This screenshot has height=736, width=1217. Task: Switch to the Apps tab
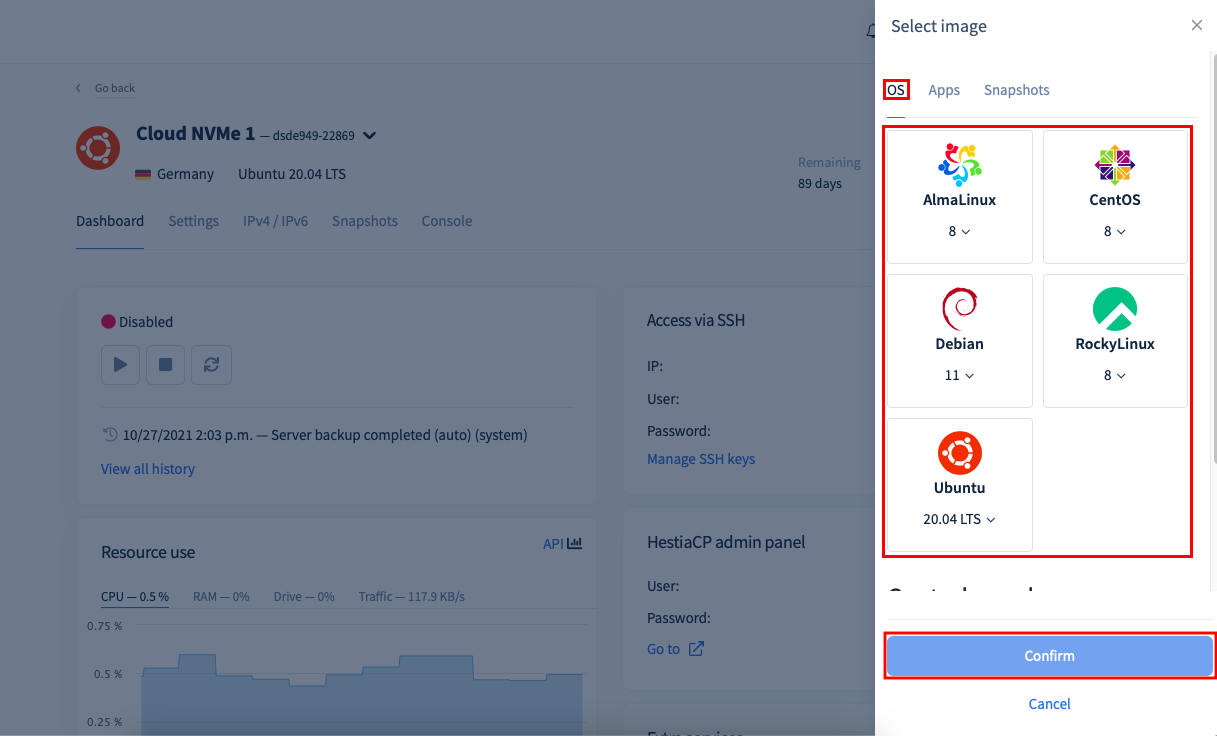click(944, 90)
